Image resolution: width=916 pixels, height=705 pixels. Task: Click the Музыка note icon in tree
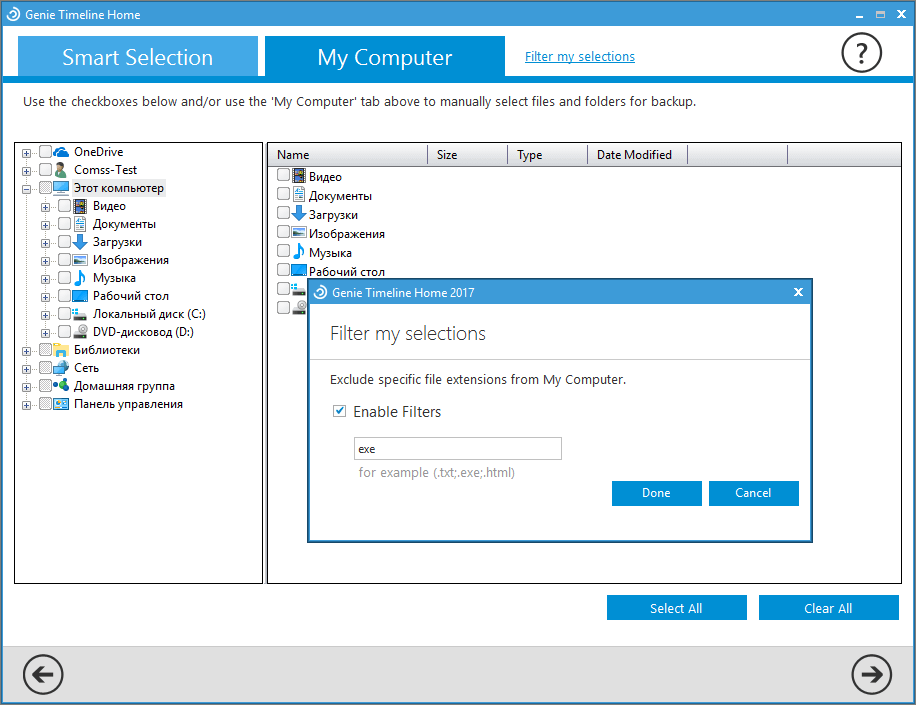click(80, 278)
